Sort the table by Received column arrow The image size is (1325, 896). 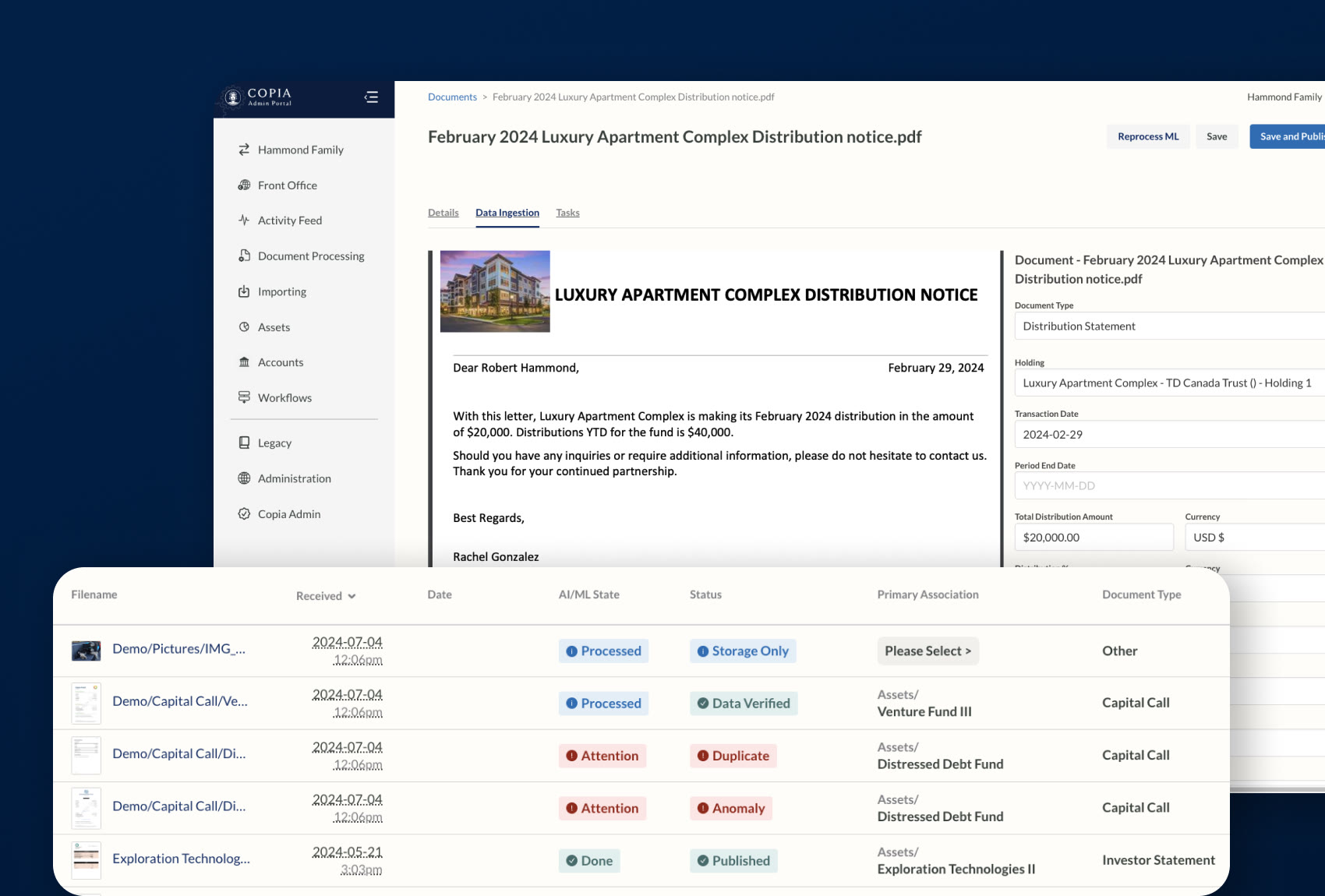352,596
